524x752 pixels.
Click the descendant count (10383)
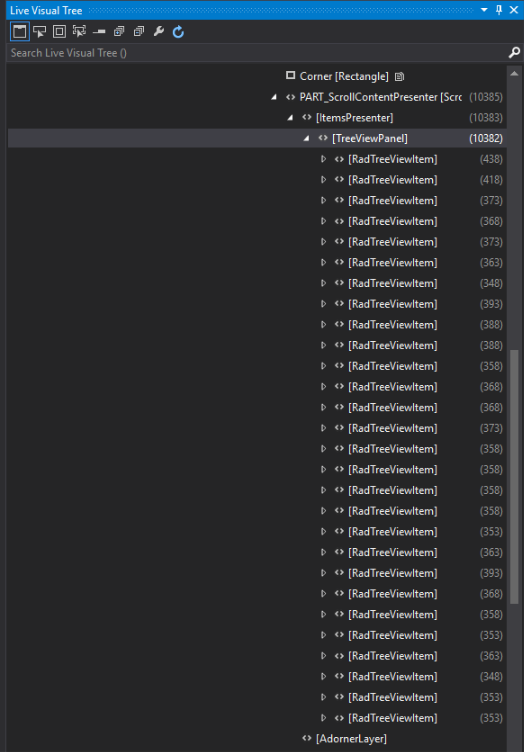pos(486,118)
